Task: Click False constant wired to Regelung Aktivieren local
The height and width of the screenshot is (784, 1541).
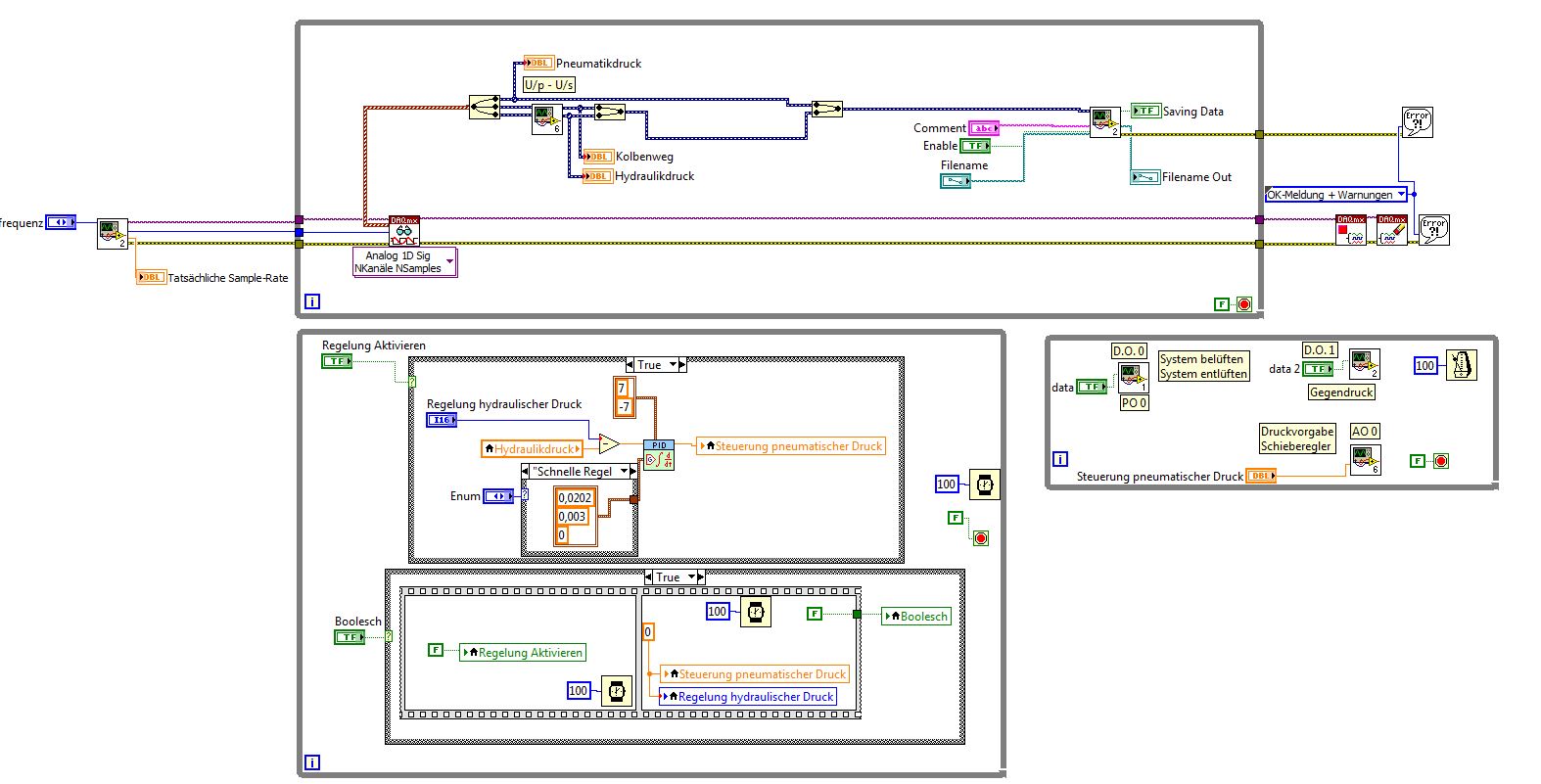Action: (x=436, y=650)
